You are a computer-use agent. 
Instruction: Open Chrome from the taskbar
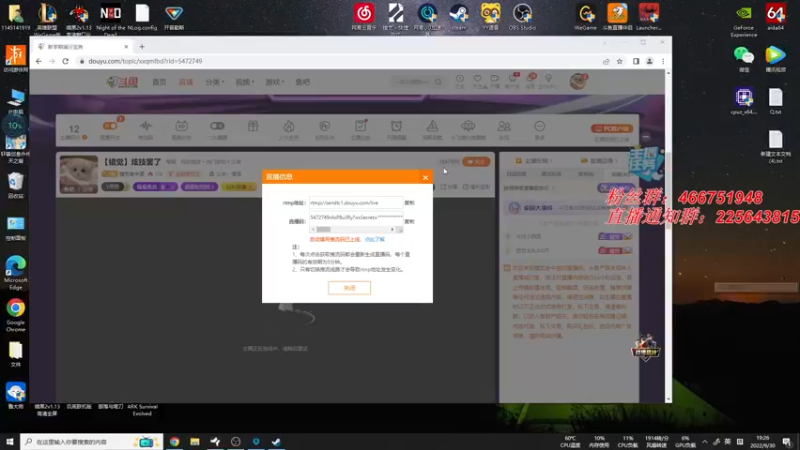click(x=174, y=442)
